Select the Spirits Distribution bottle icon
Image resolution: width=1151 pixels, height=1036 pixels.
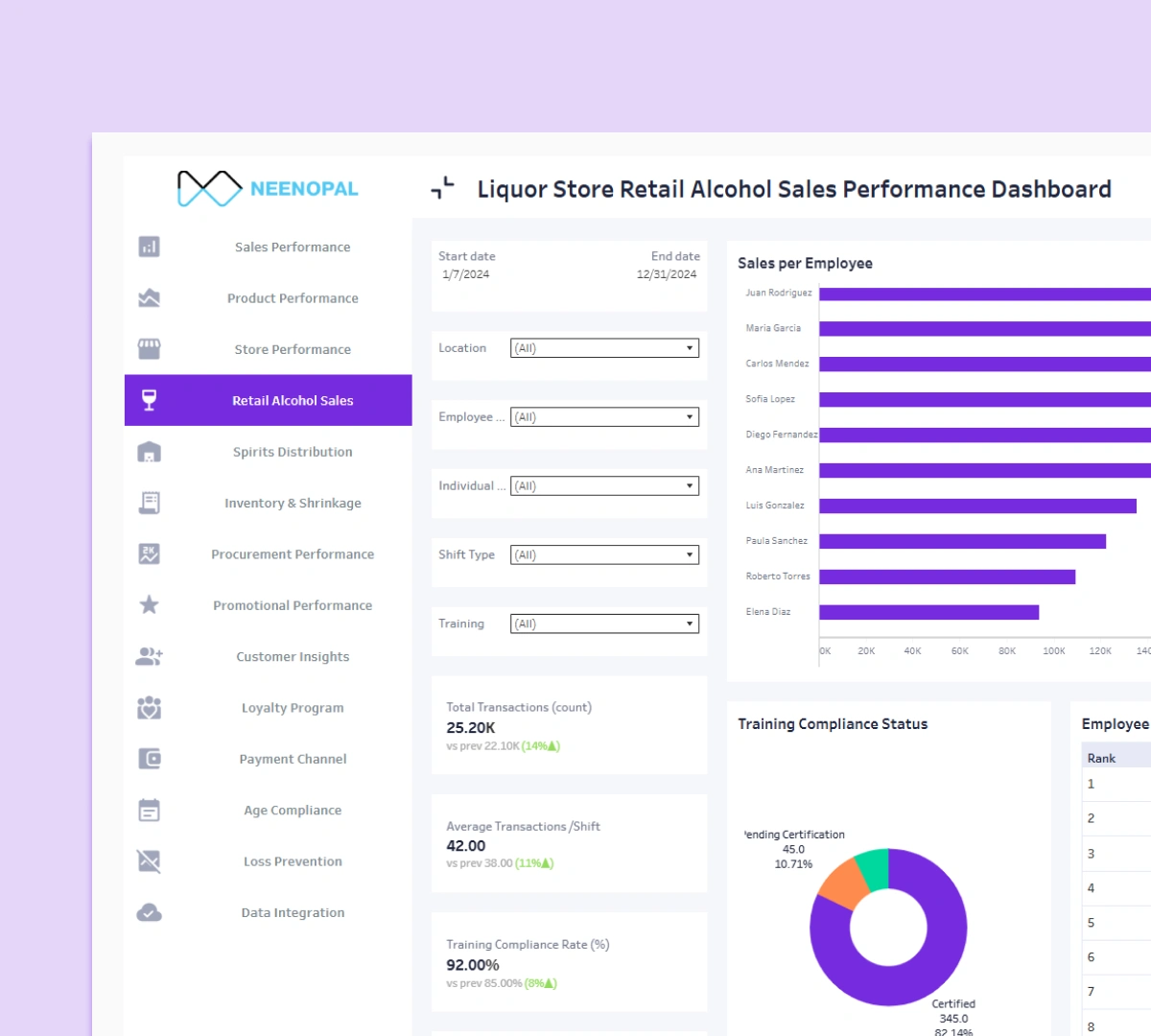[149, 451]
